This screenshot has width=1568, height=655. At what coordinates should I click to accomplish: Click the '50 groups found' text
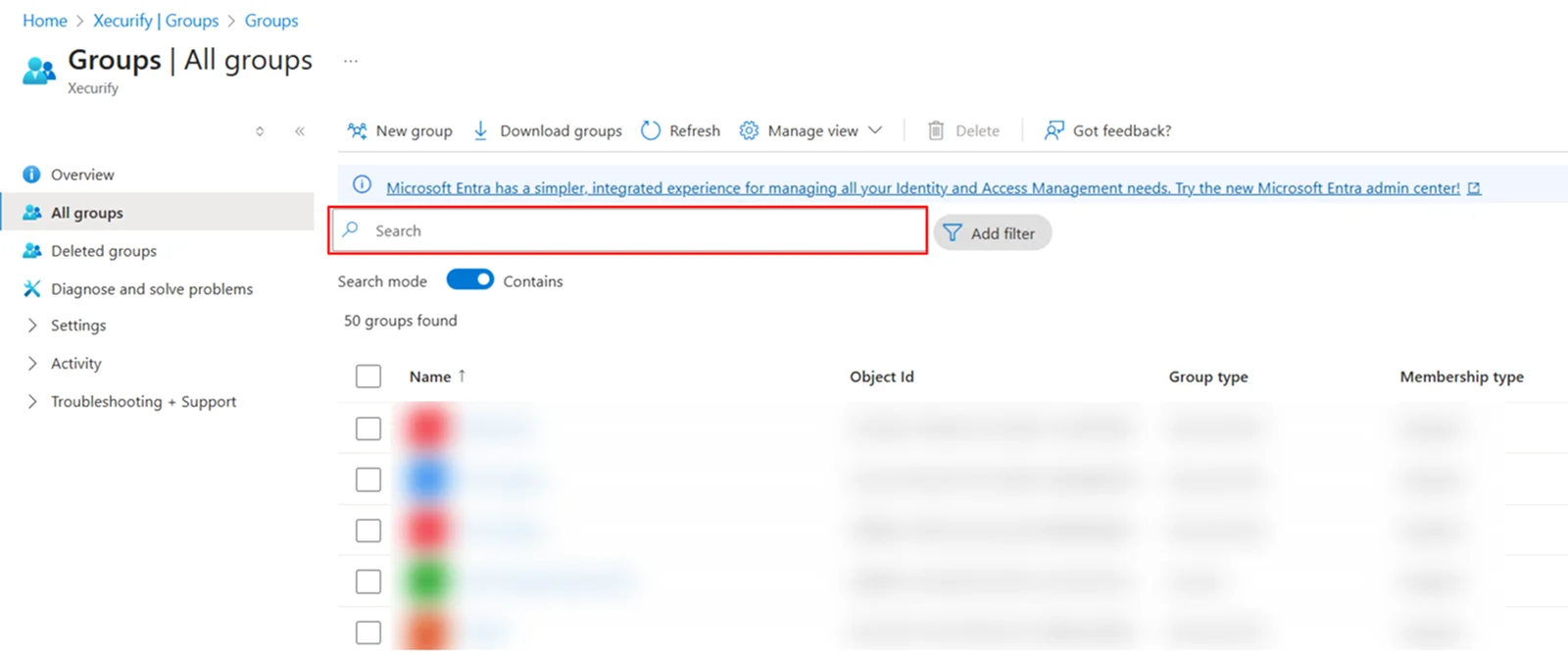[x=400, y=321]
